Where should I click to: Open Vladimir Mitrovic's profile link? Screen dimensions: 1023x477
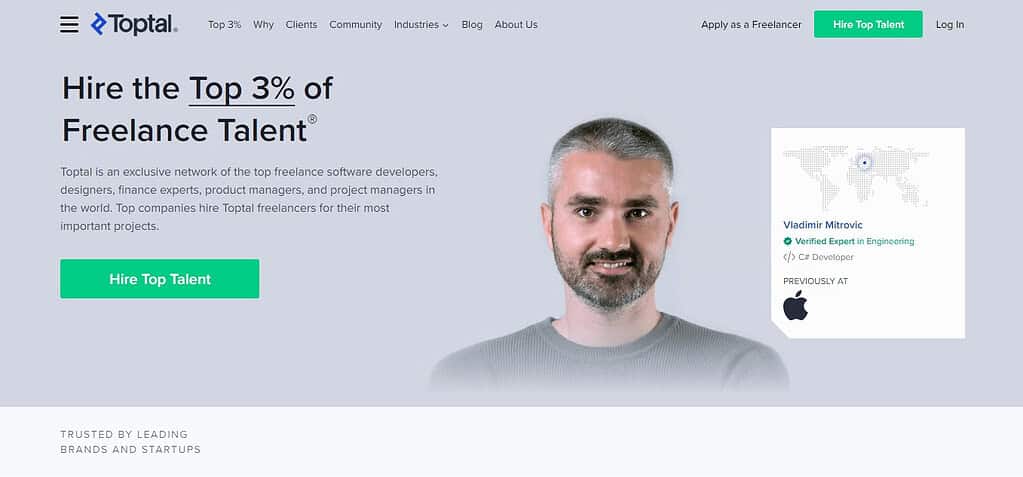pyautogui.click(x=823, y=225)
